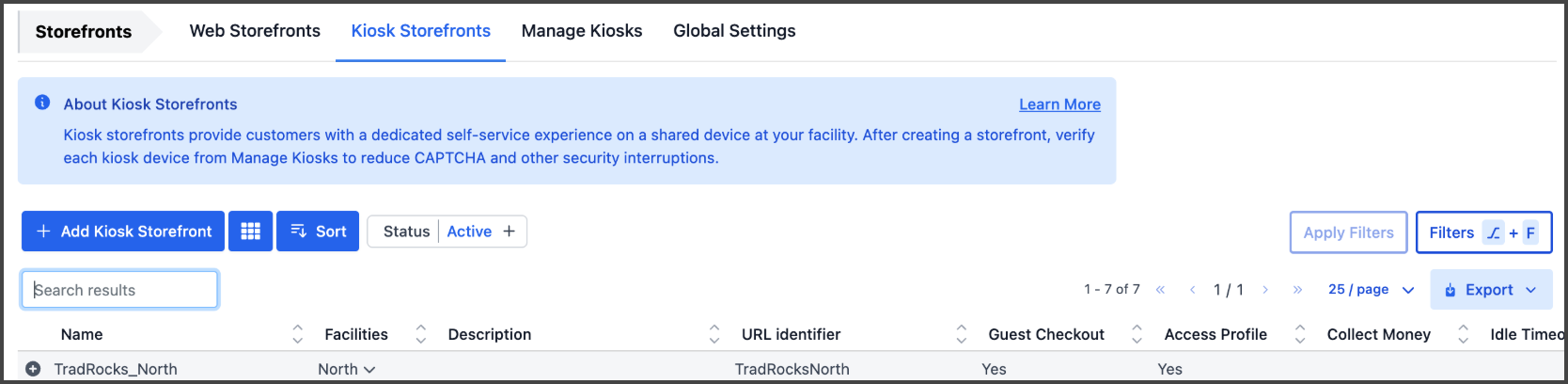The height and width of the screenshot is (384, 1568).
Task: Add a status filter with plus icon
Action: 509,232
